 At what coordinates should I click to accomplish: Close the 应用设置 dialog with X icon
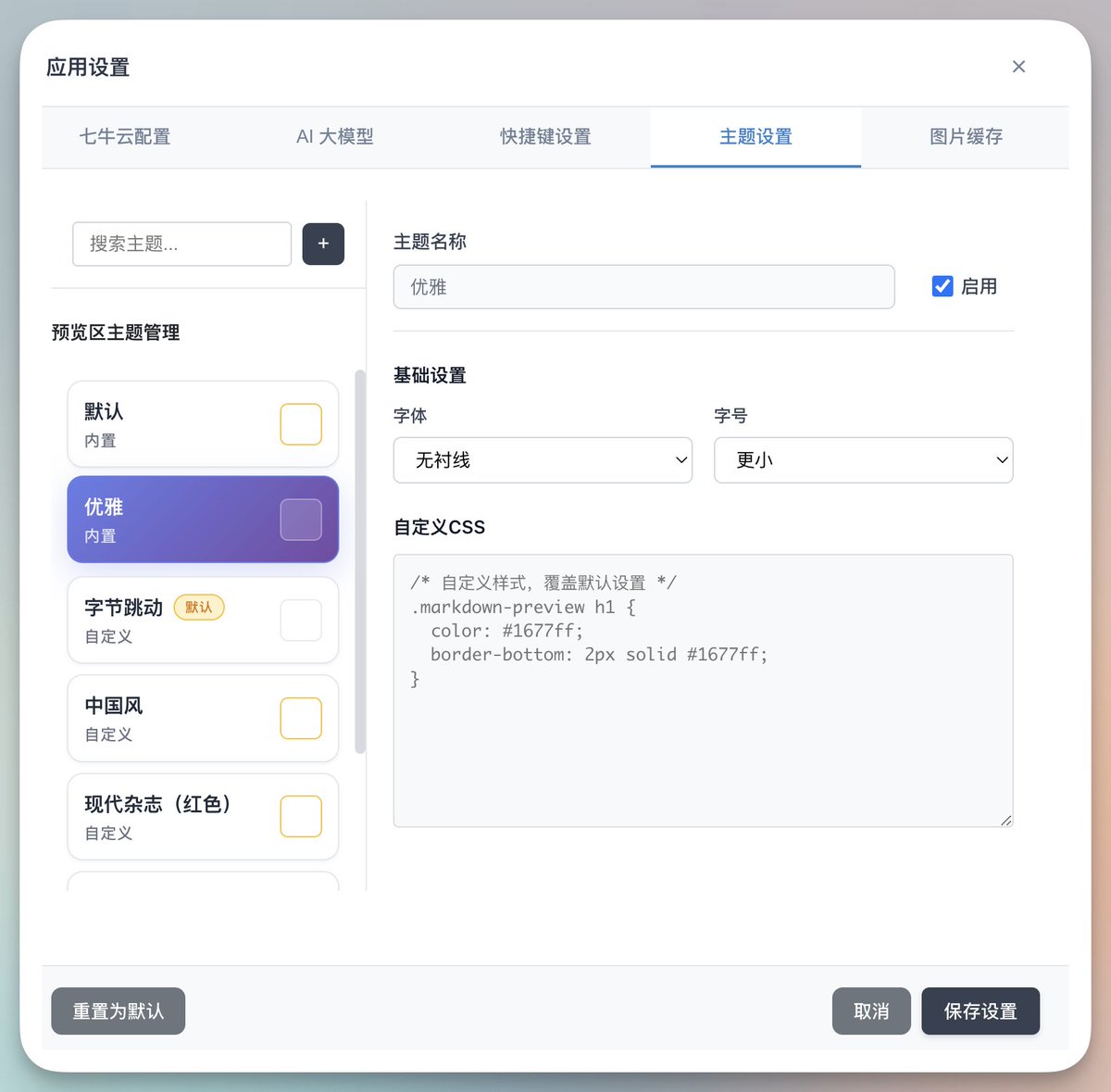pos(1018,67)
